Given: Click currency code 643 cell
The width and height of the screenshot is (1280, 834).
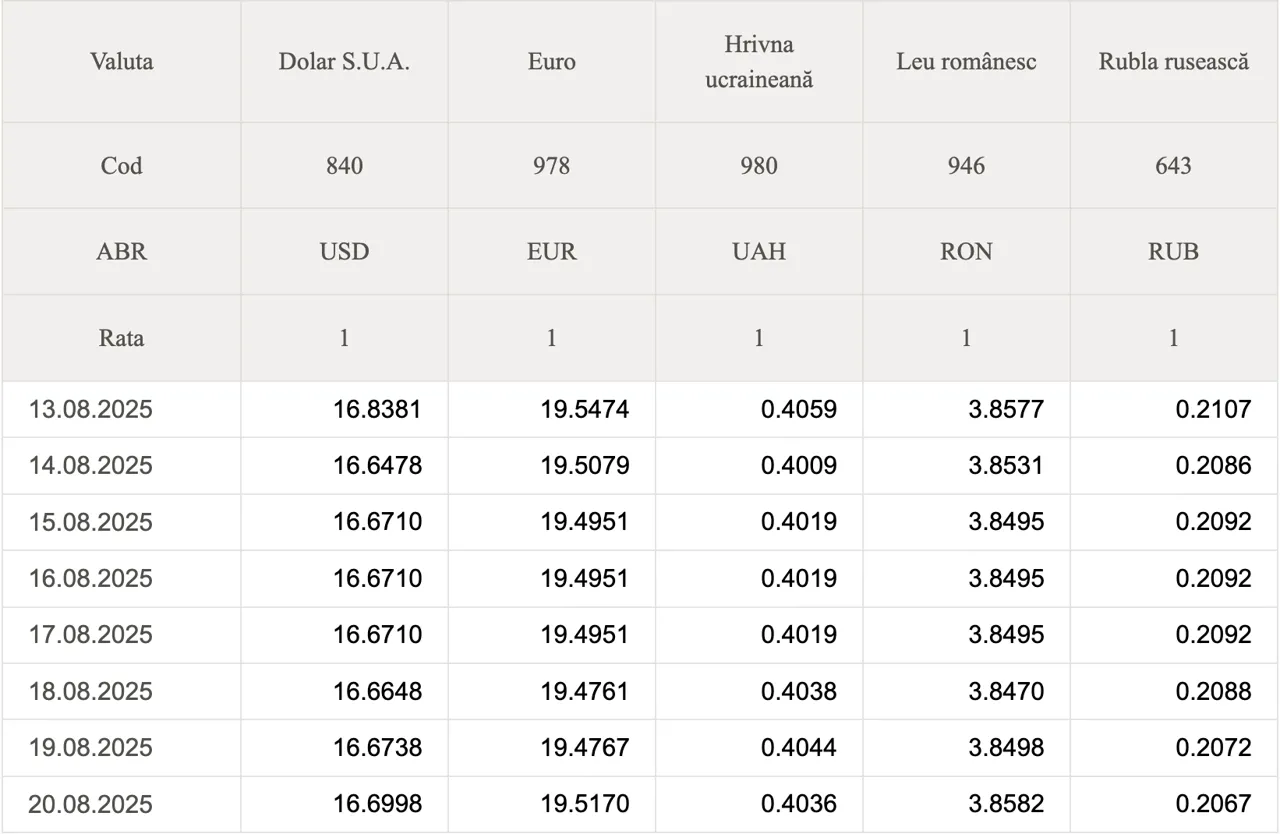Looking at the screenshot, I should coord(1174,166).
